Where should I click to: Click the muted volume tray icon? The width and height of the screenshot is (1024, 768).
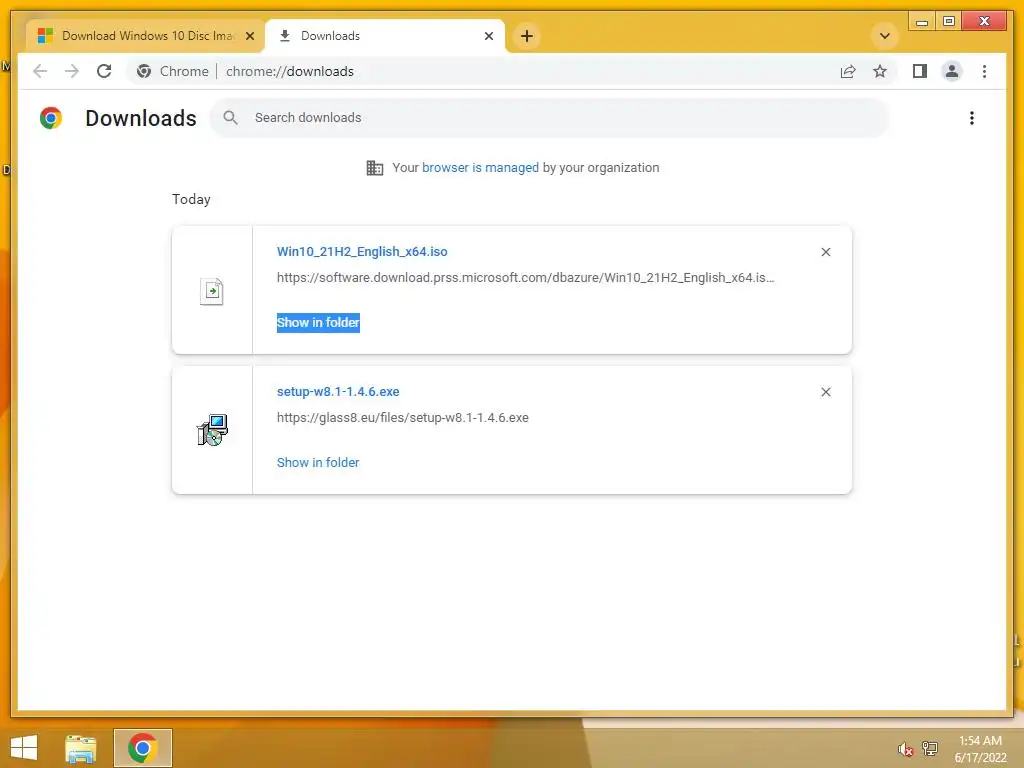pyautogui.click(x=905, y=749)
